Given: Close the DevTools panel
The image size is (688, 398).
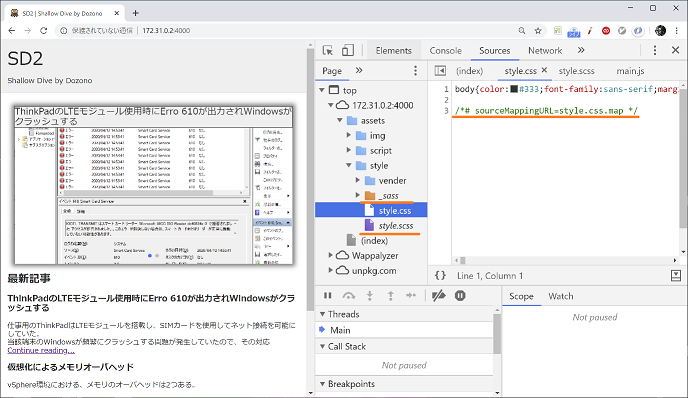Looking at the screenshot, I should pyautogui.click(x=676, y=50).
